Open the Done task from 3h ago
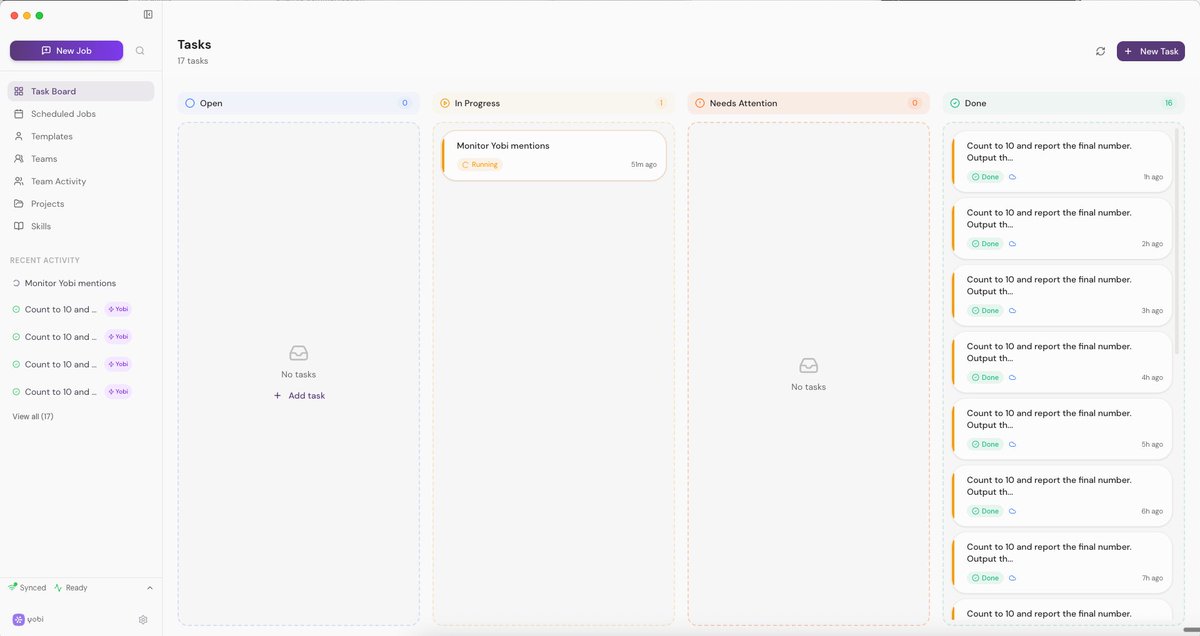This screenshot has width=1200, height=636. pyautogui.click(x=1061, y=295)
